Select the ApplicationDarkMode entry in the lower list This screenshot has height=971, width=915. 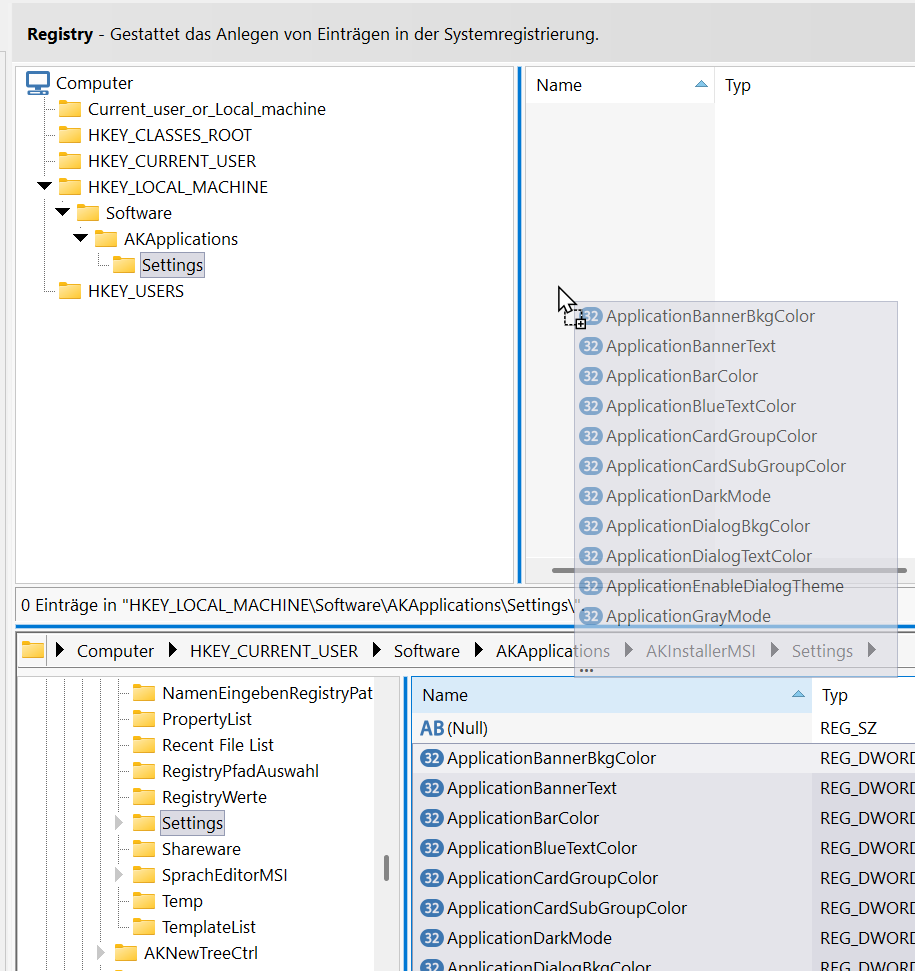pos(529,938)
